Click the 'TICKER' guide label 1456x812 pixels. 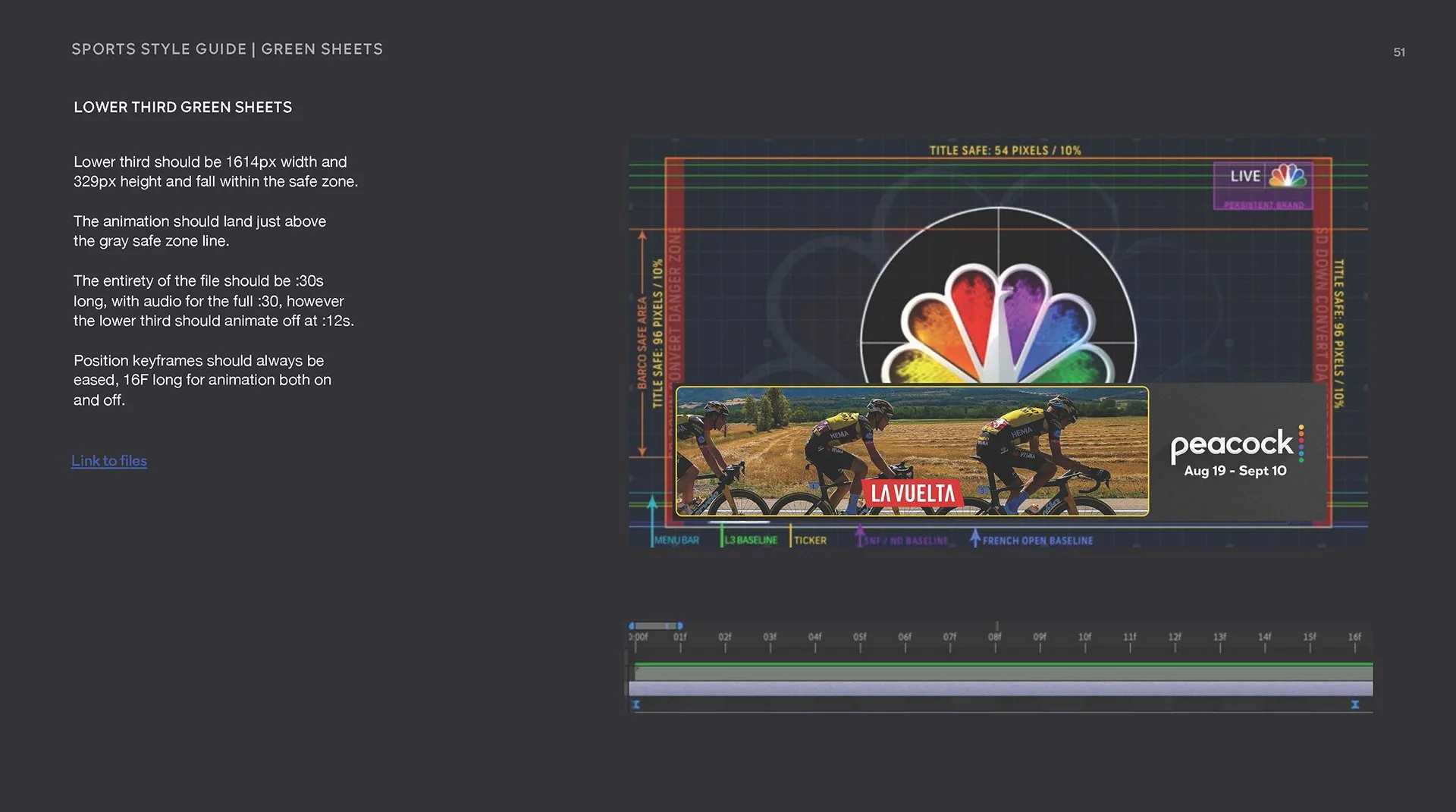point(810,541)
